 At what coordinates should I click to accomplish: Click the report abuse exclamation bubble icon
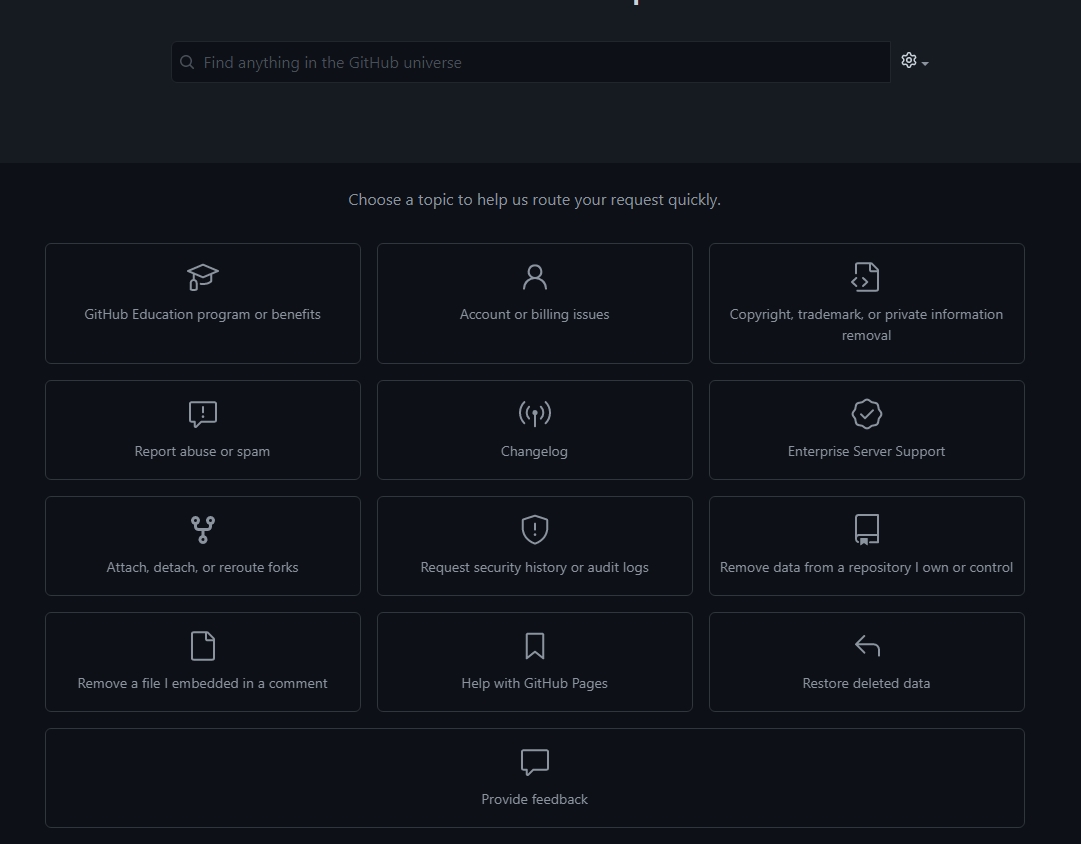(x=203, y=414)
